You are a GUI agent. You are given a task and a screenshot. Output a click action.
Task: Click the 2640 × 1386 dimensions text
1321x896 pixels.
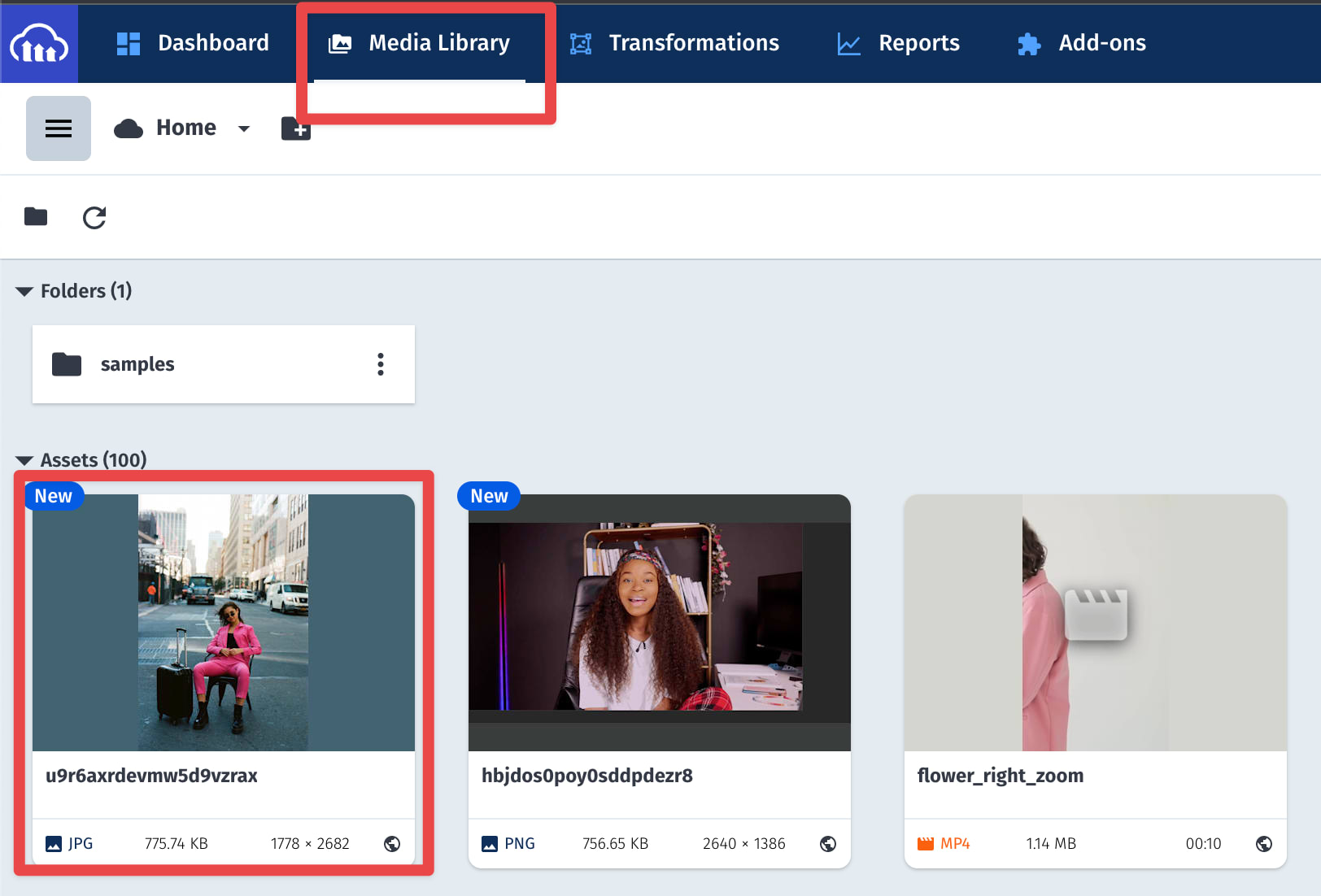[x=744, y=844]
